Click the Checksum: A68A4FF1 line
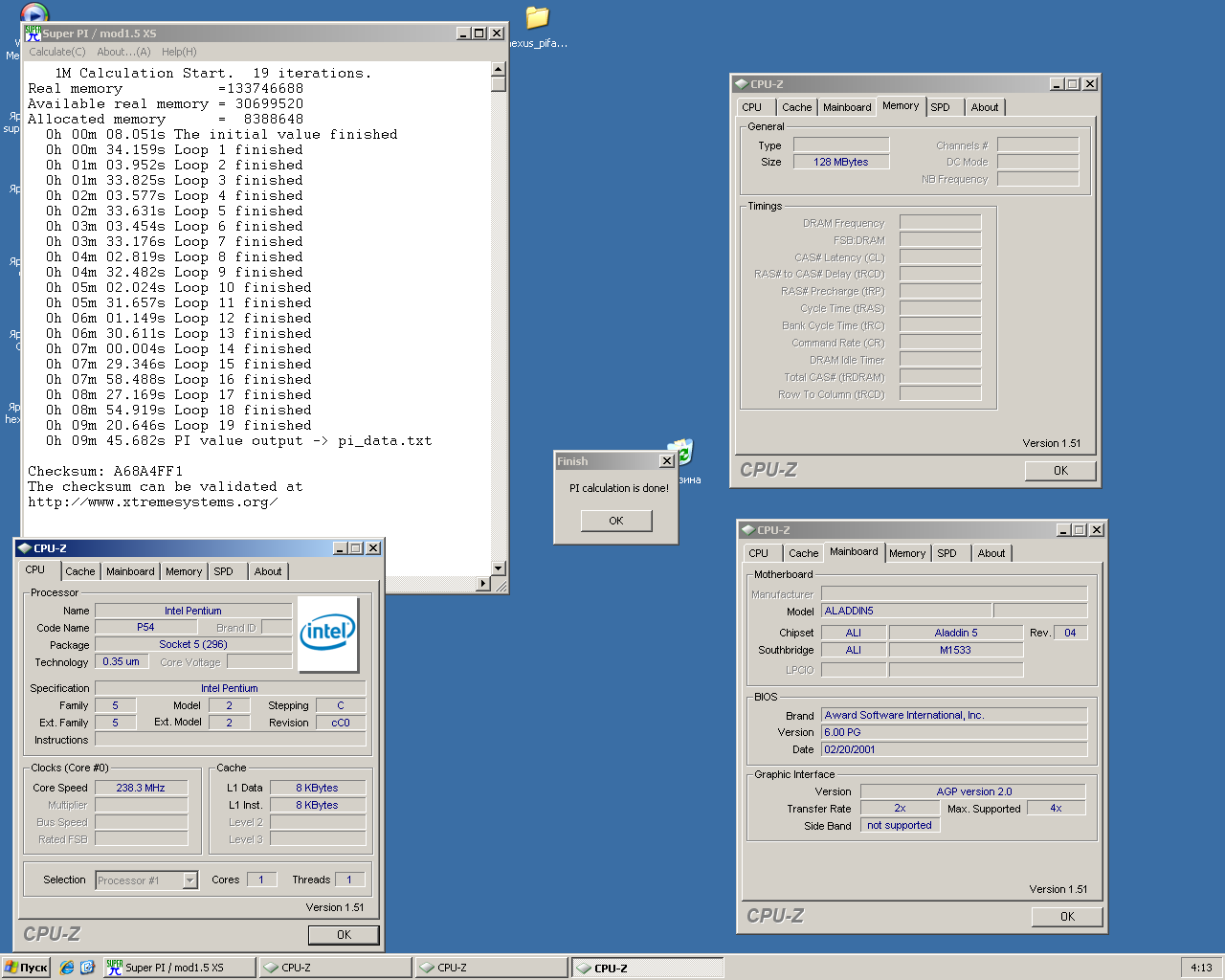 click(105, 471)
